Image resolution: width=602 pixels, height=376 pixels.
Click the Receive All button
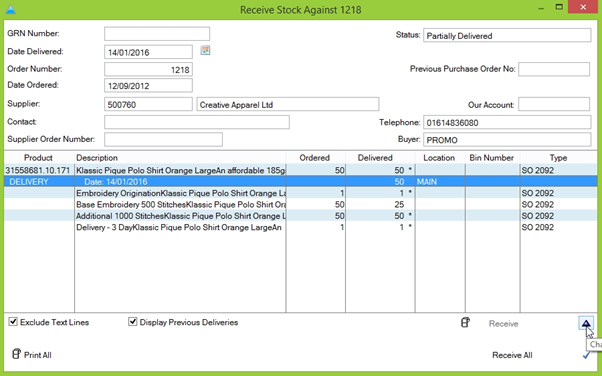pyautogui.click(x=512, y=355)
